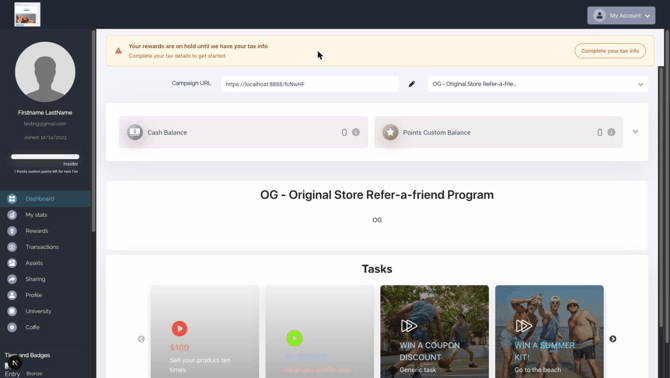Click the Transactions clock icon
The image size is (670, 378).
(x=12, y=247)
